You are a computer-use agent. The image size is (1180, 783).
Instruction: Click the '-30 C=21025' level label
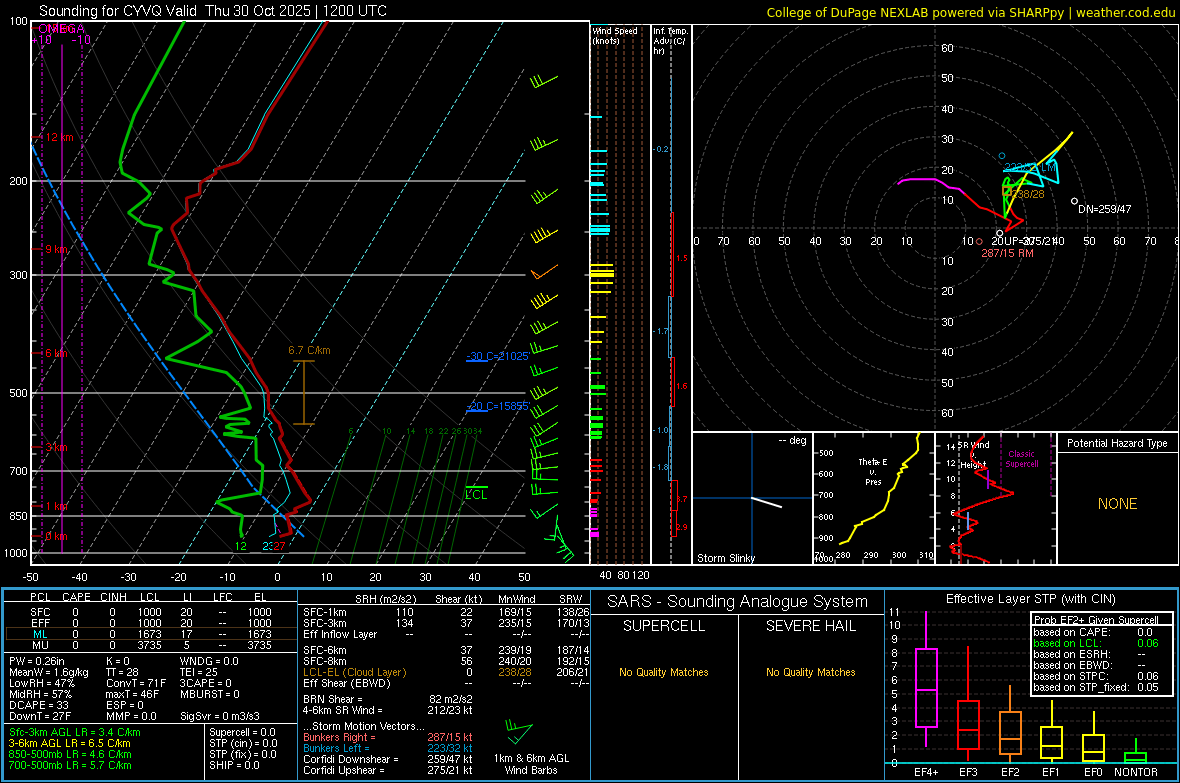click(x=497, y=355)
